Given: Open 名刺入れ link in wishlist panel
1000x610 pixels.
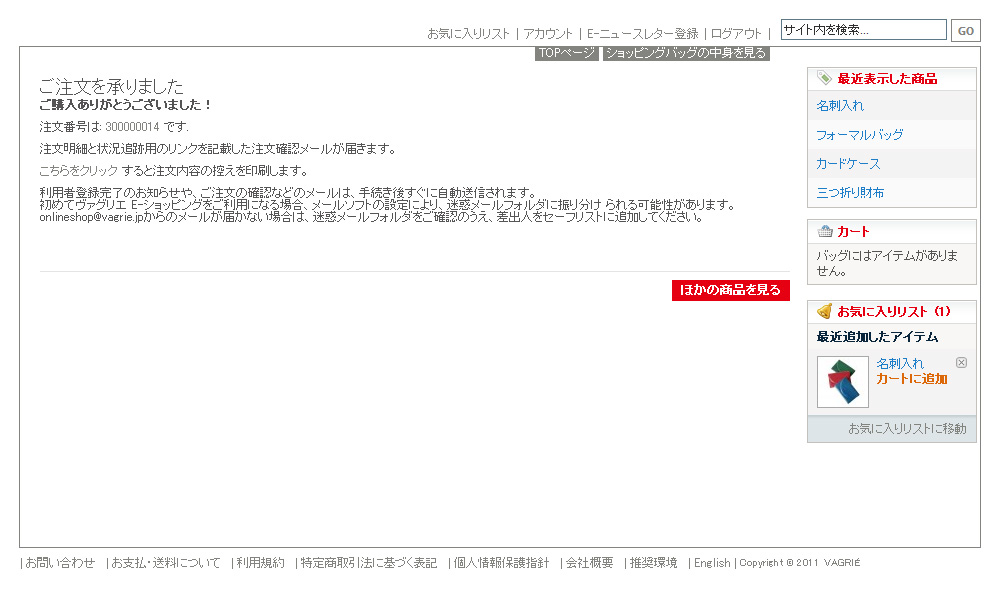Looking at the screenshot, I should 899,364.
